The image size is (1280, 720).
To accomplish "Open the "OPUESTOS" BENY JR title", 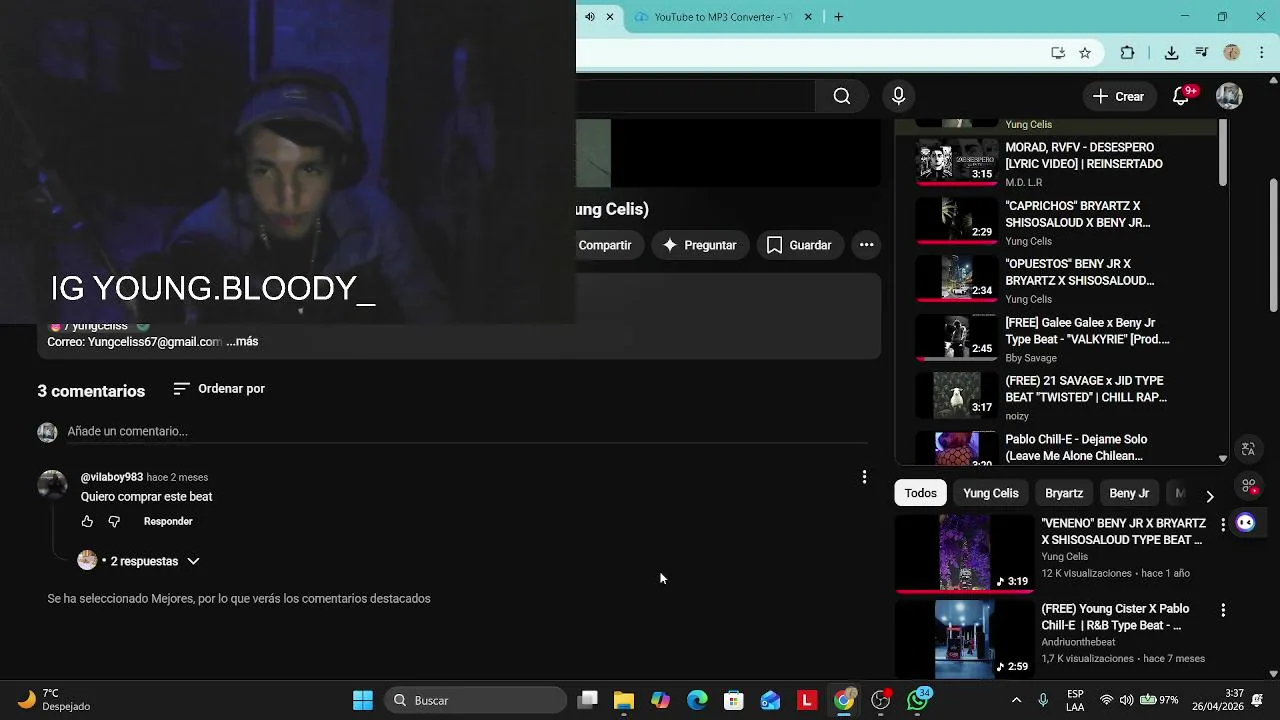I will (1080, 272).
